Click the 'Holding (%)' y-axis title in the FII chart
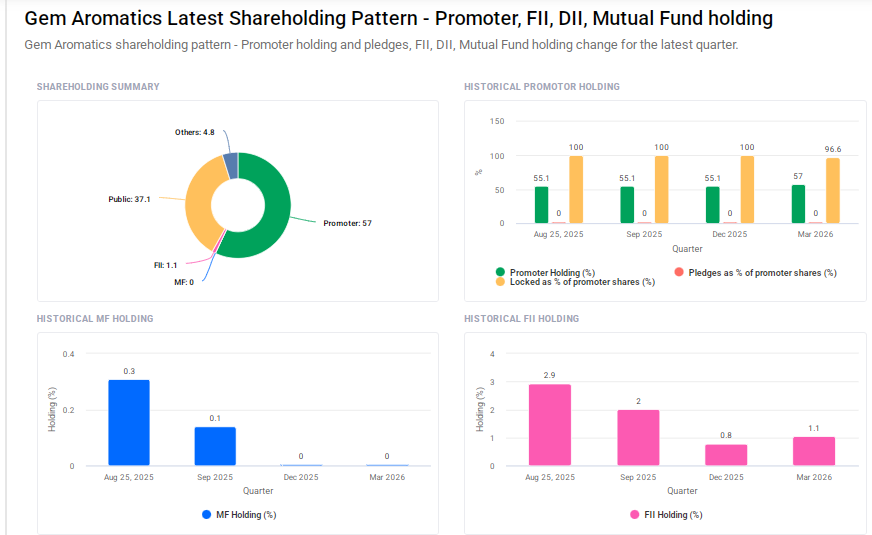 click(480, 410)
